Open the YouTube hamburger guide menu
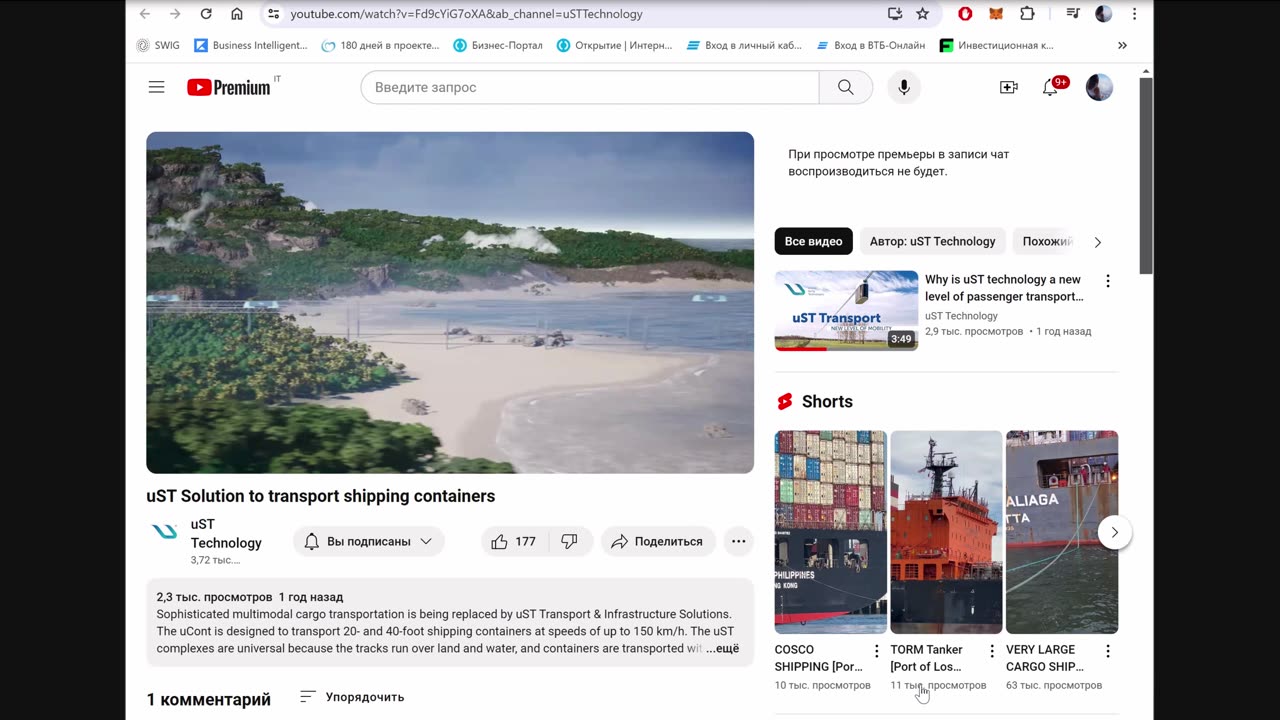The height and width of the screenshot is (720, 1280). pyautogui.click(x=156, y=87)
